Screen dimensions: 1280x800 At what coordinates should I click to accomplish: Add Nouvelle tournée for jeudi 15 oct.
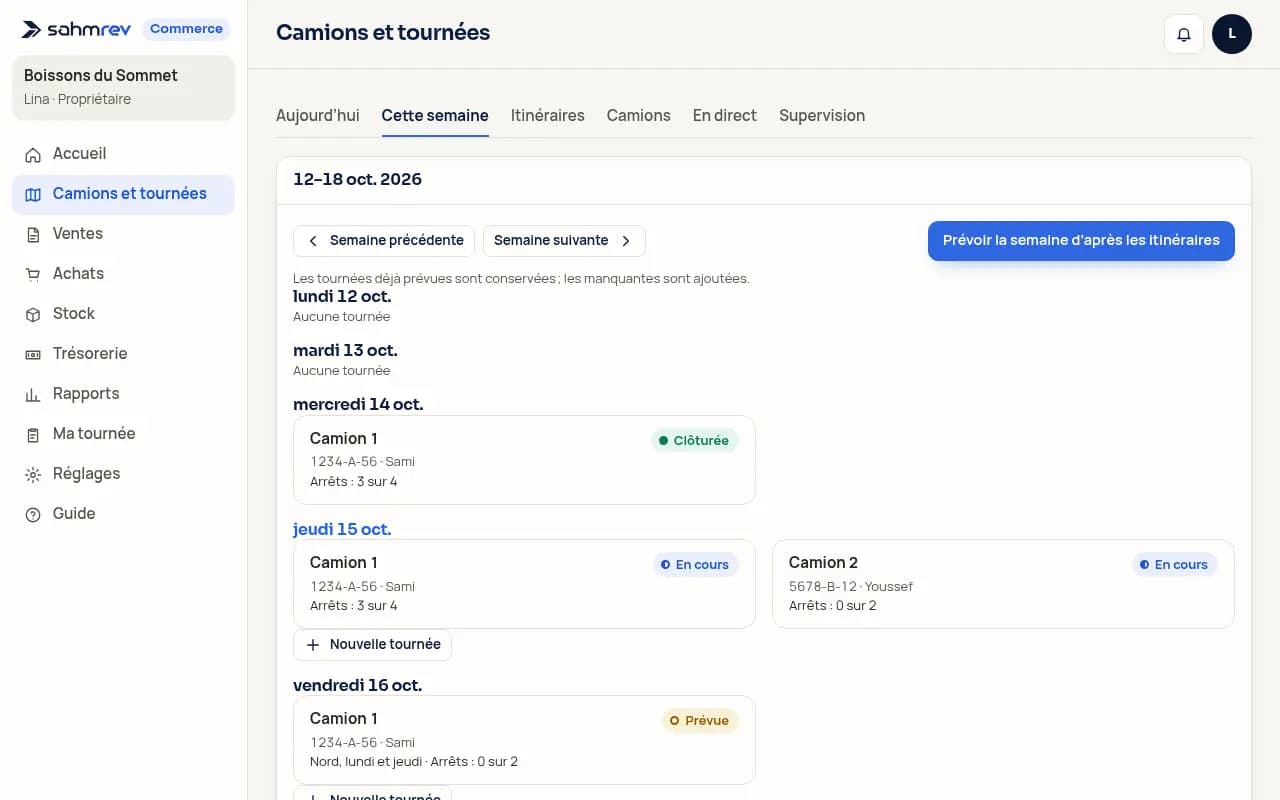pyautogui.click(x=372, y=645)
